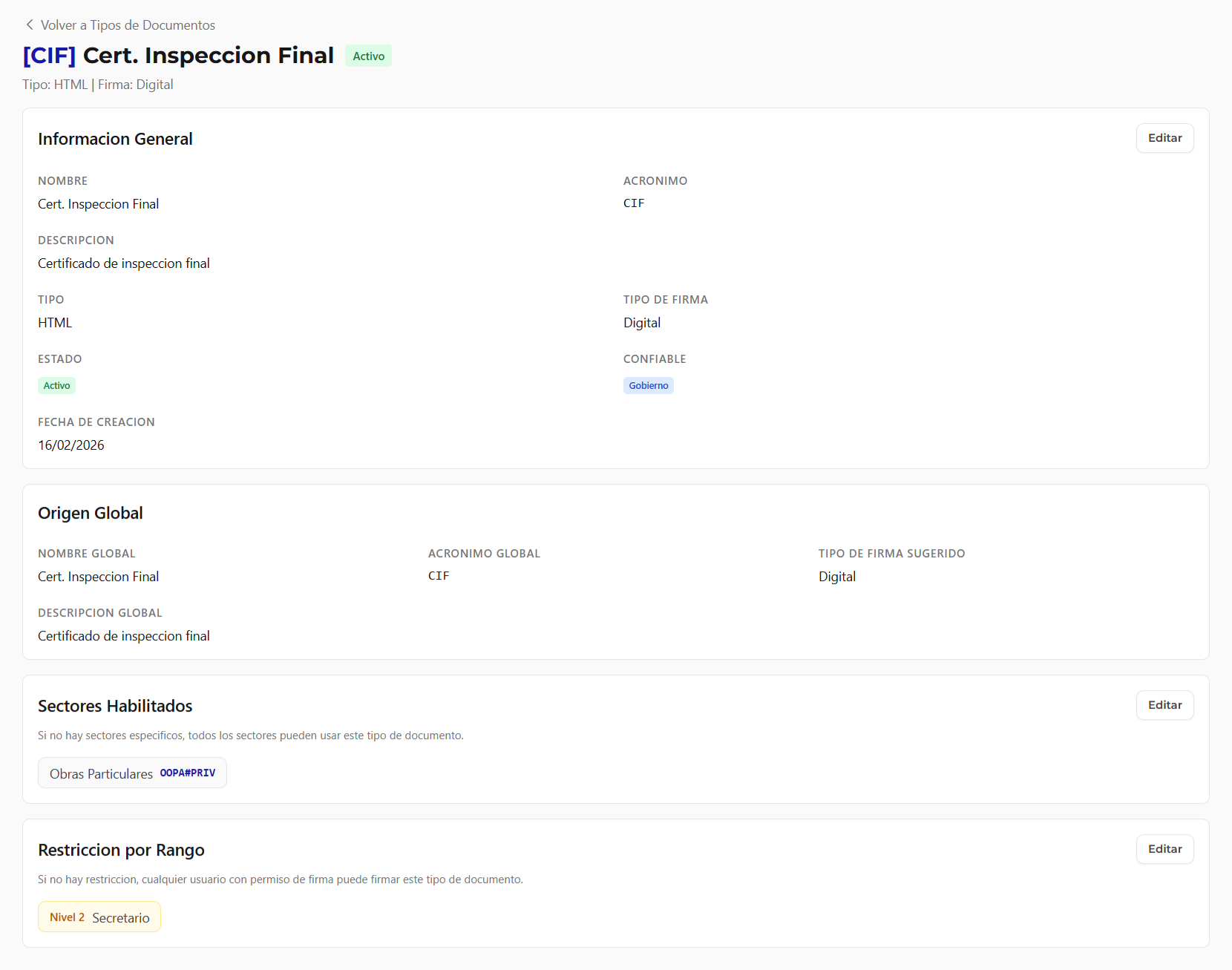1232x970 pixels.
Task: Click the back chevron arrow icon
Action: [30, 24]
